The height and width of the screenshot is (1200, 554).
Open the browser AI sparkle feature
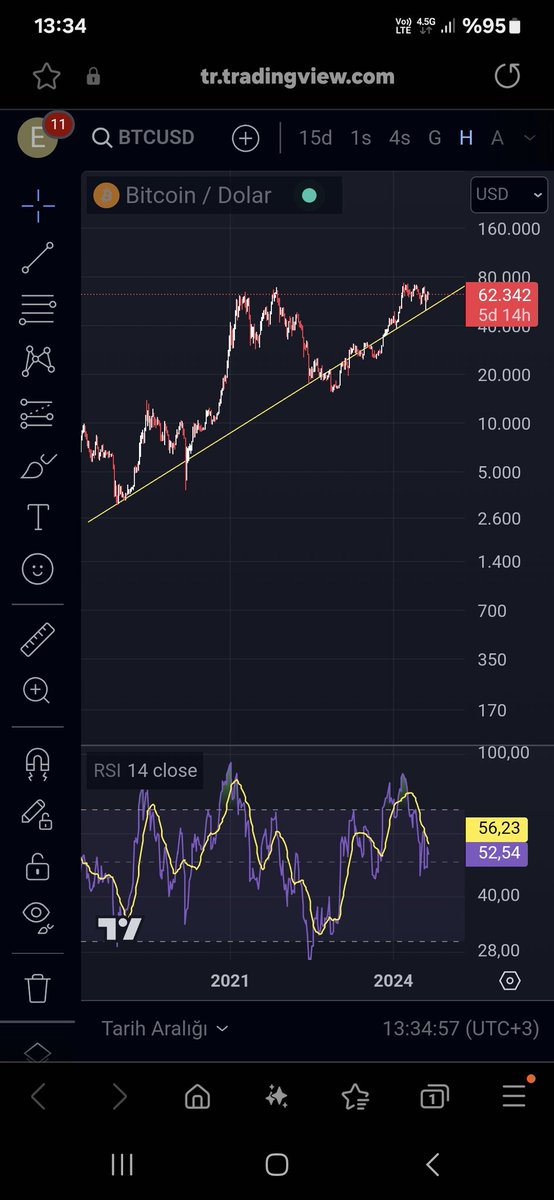point(277,1097)
